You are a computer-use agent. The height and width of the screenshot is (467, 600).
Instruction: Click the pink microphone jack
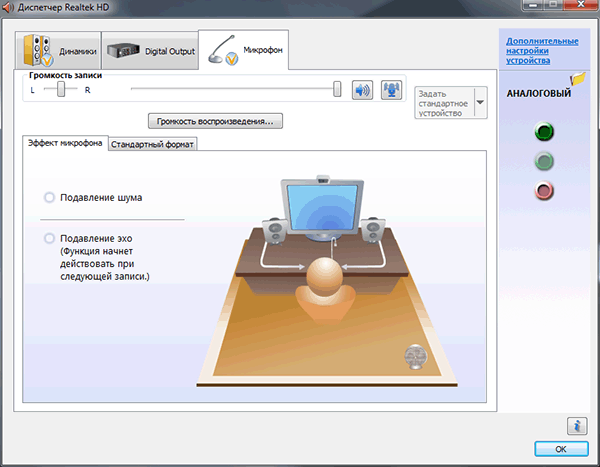tap(544, 191)
